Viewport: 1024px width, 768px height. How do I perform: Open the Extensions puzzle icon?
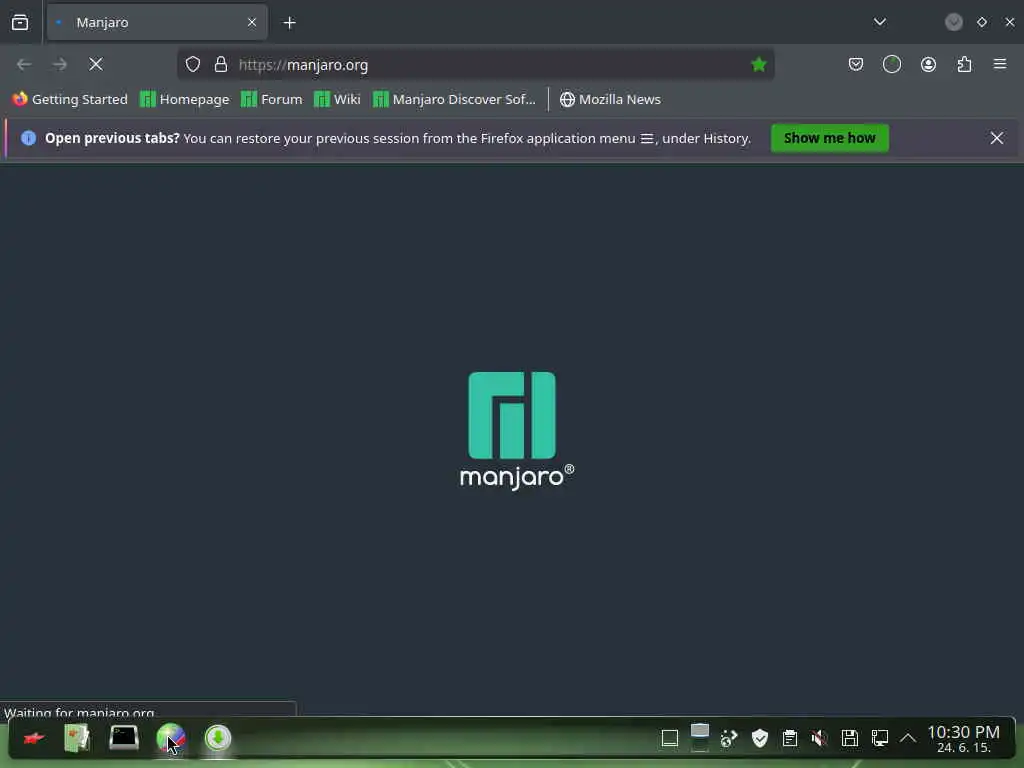coord(965,64)
